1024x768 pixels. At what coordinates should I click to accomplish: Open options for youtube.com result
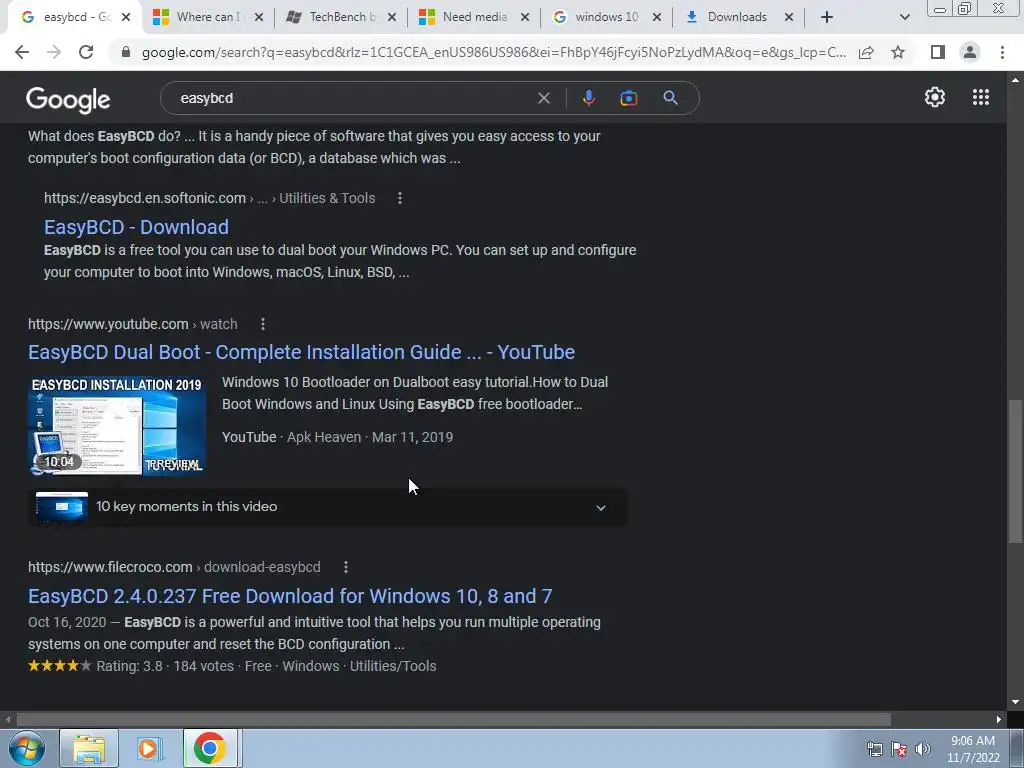pos(263,324)
